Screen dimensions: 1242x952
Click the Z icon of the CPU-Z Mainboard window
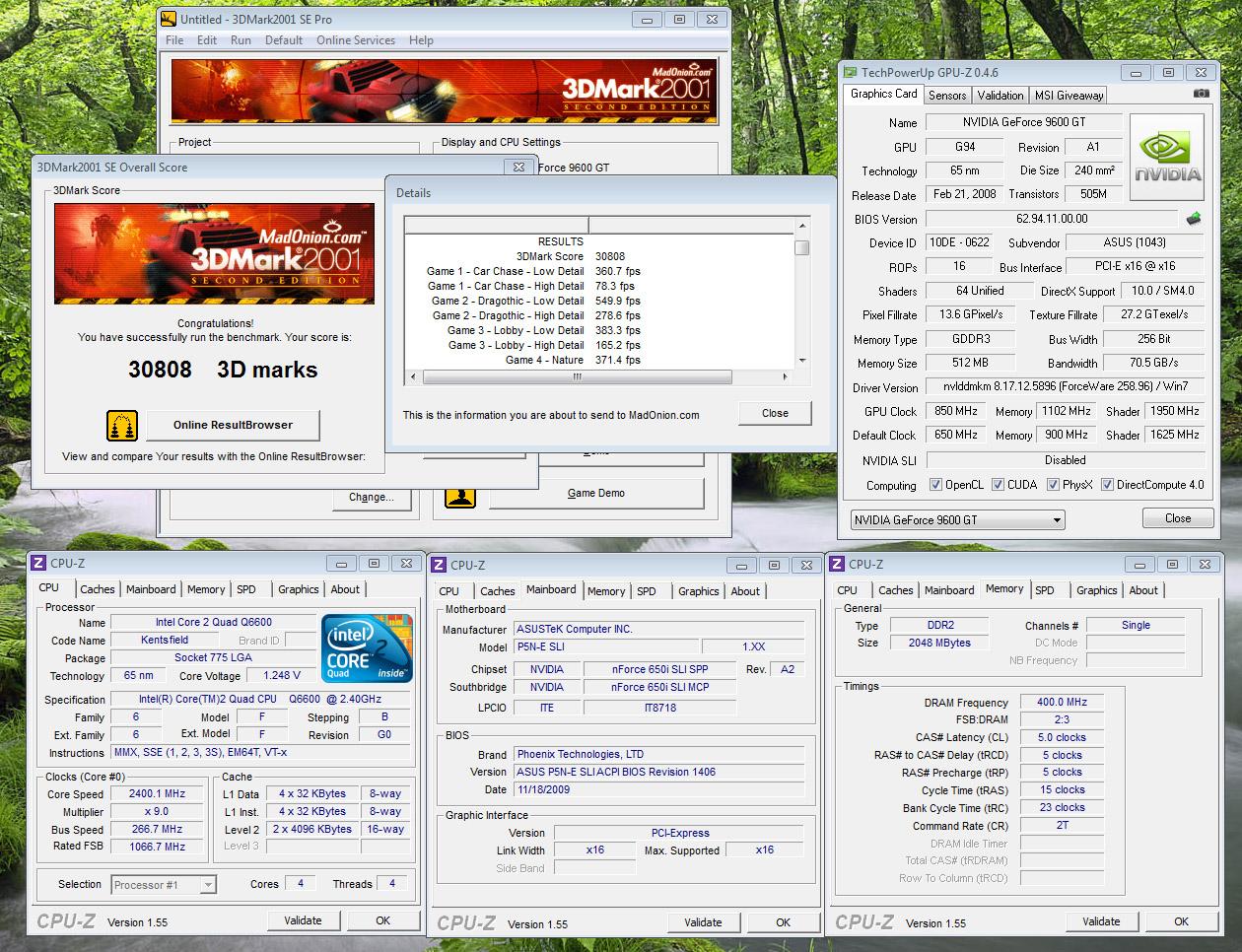[440, 565]
